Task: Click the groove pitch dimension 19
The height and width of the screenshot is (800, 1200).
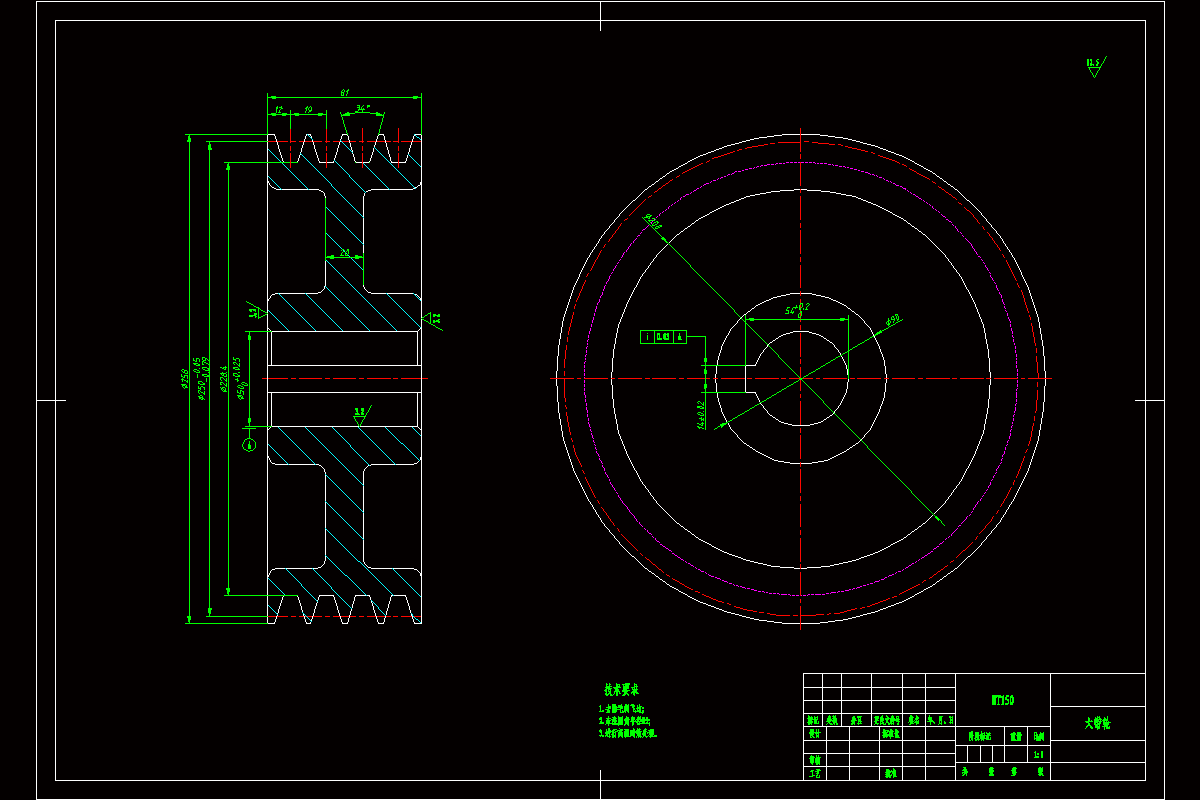Action: (x=308, y=109)
